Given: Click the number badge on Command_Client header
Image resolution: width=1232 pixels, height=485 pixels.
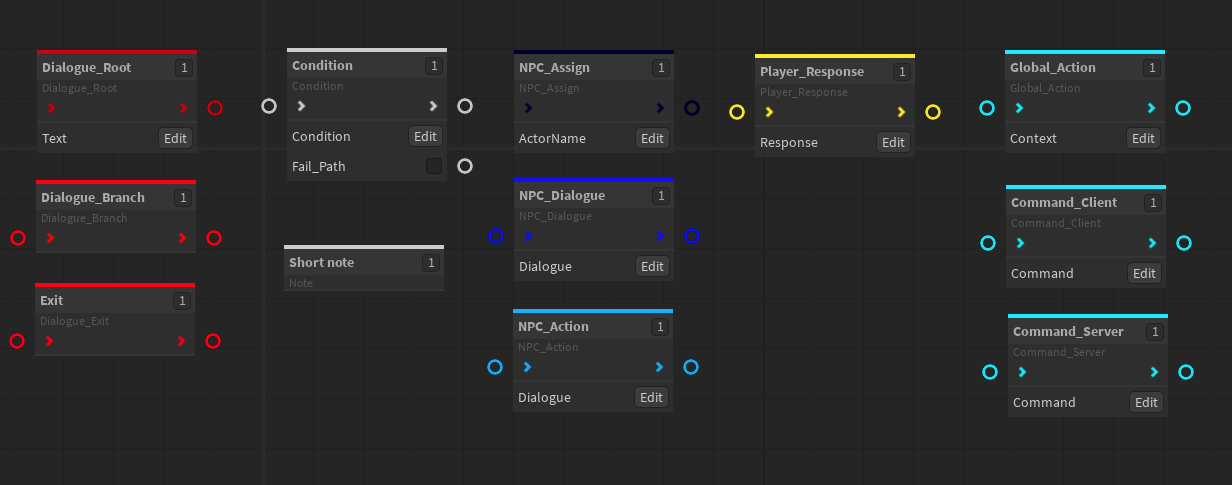Looking at the screenshot, I should (x=1153, y=203).
